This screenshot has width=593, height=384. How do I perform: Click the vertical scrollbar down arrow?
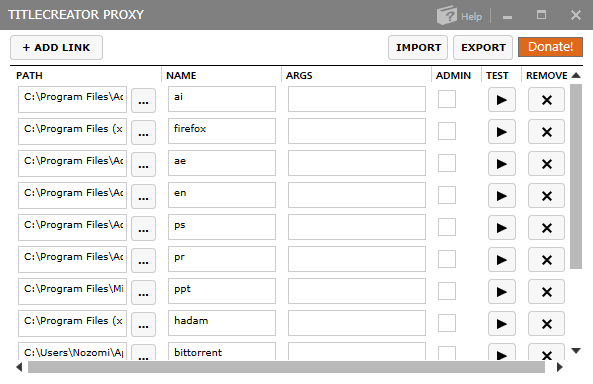(x=576, y=351)
